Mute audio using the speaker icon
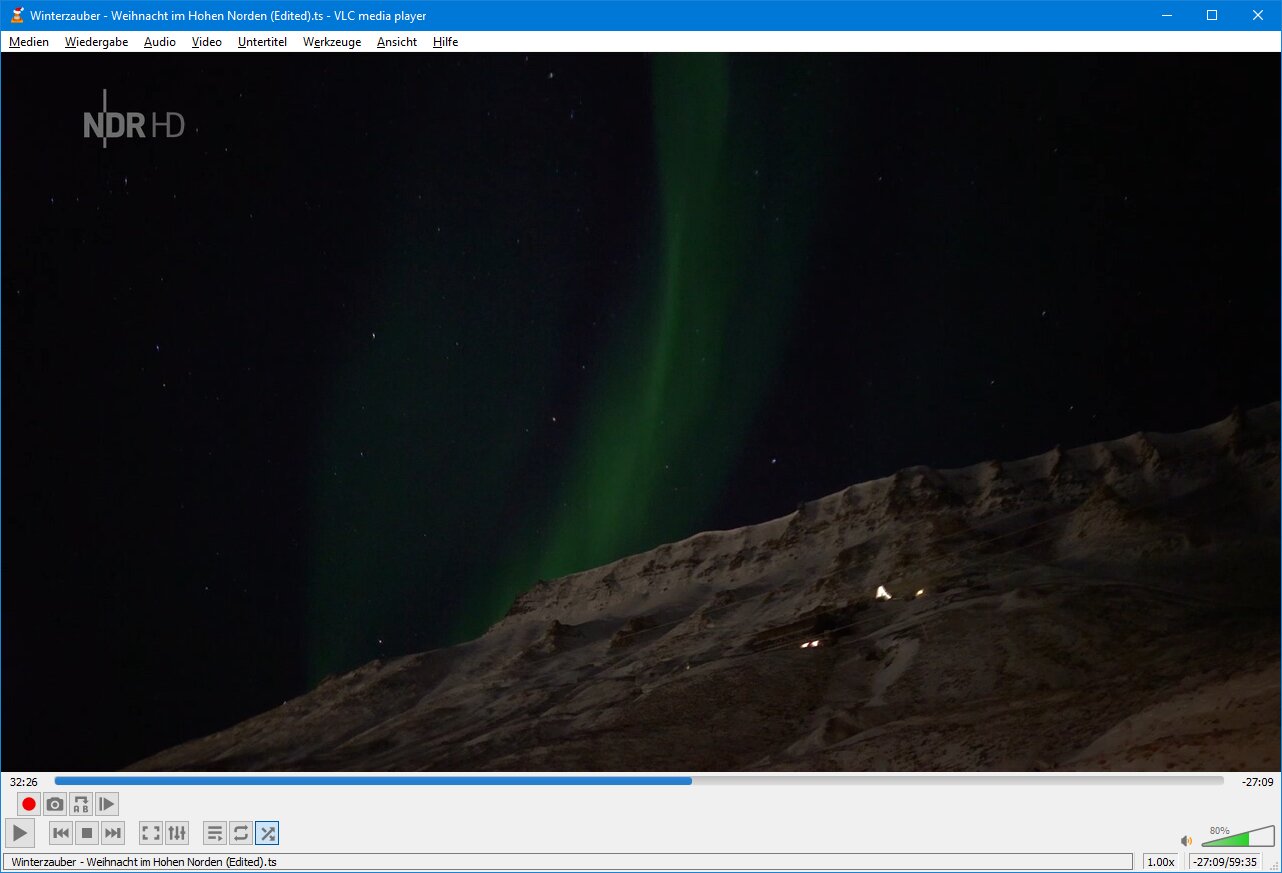Viewport: 1282px width, 873px height. [x=1187, y=841]
